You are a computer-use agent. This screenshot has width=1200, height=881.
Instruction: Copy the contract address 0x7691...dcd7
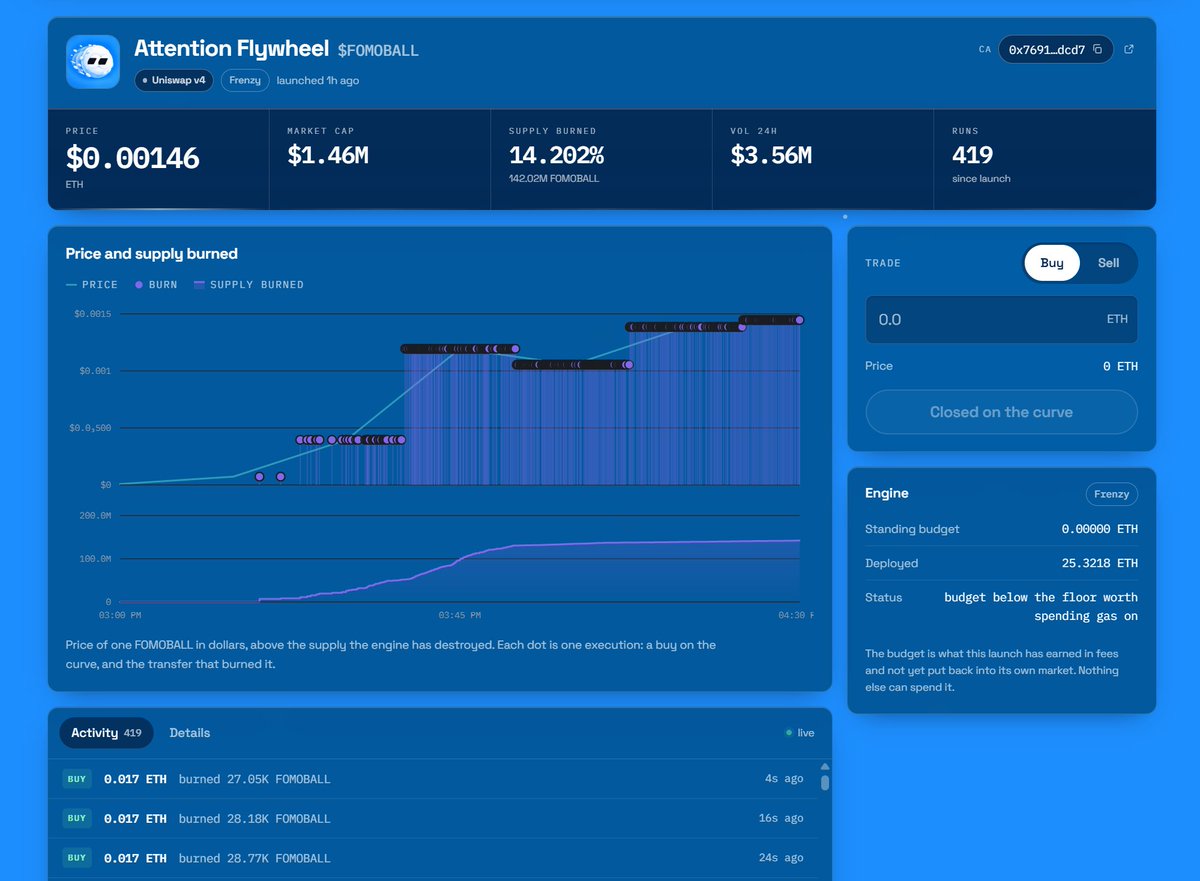(x=1097, y=50)
